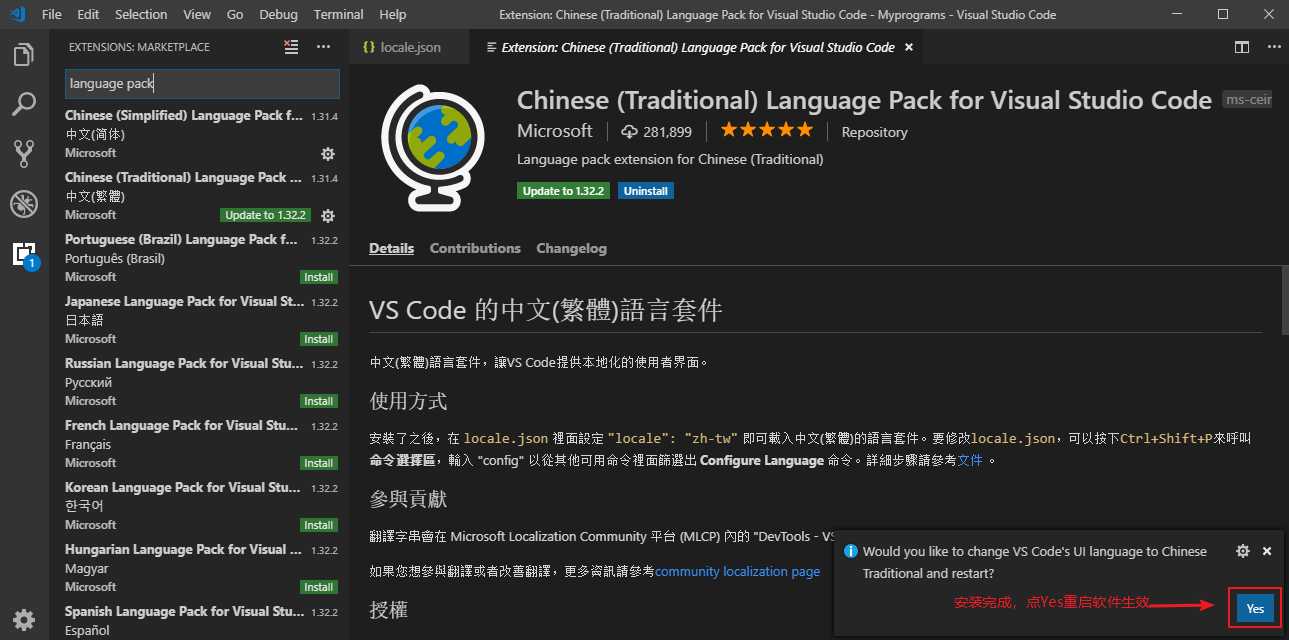Switch to the locale.json tab
This screenshot has width=1289, height=640.
pos(410,47)
